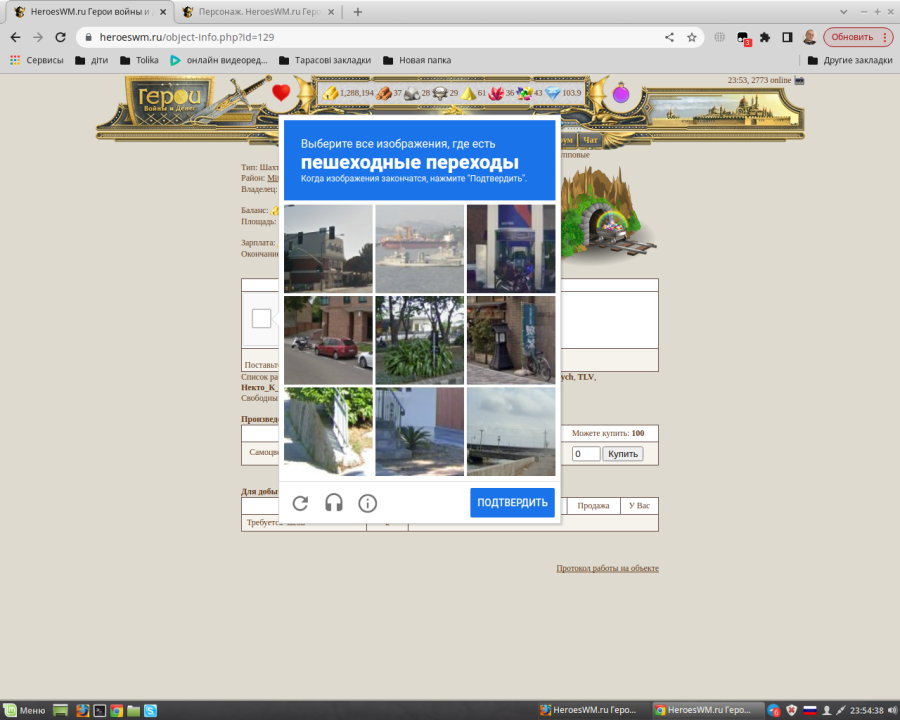This screenshot has width=900, height=720.
Task: Click the captcha reload challenge icon
Action: (x=300, y=504)
